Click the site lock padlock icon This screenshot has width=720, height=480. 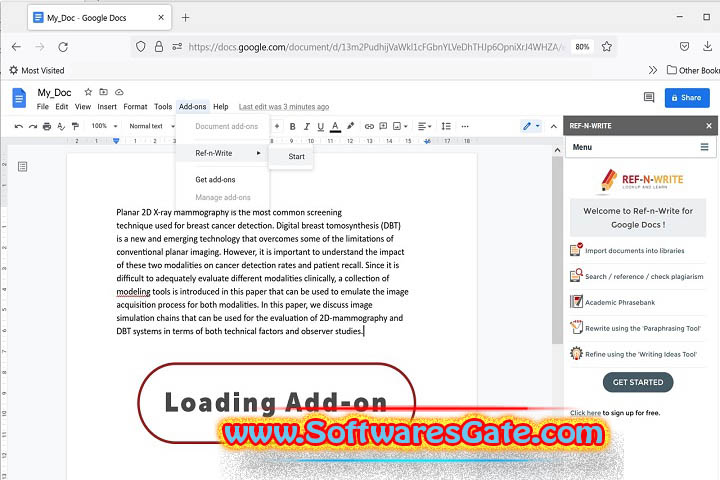pyautogui.click(x=158, y=46)
